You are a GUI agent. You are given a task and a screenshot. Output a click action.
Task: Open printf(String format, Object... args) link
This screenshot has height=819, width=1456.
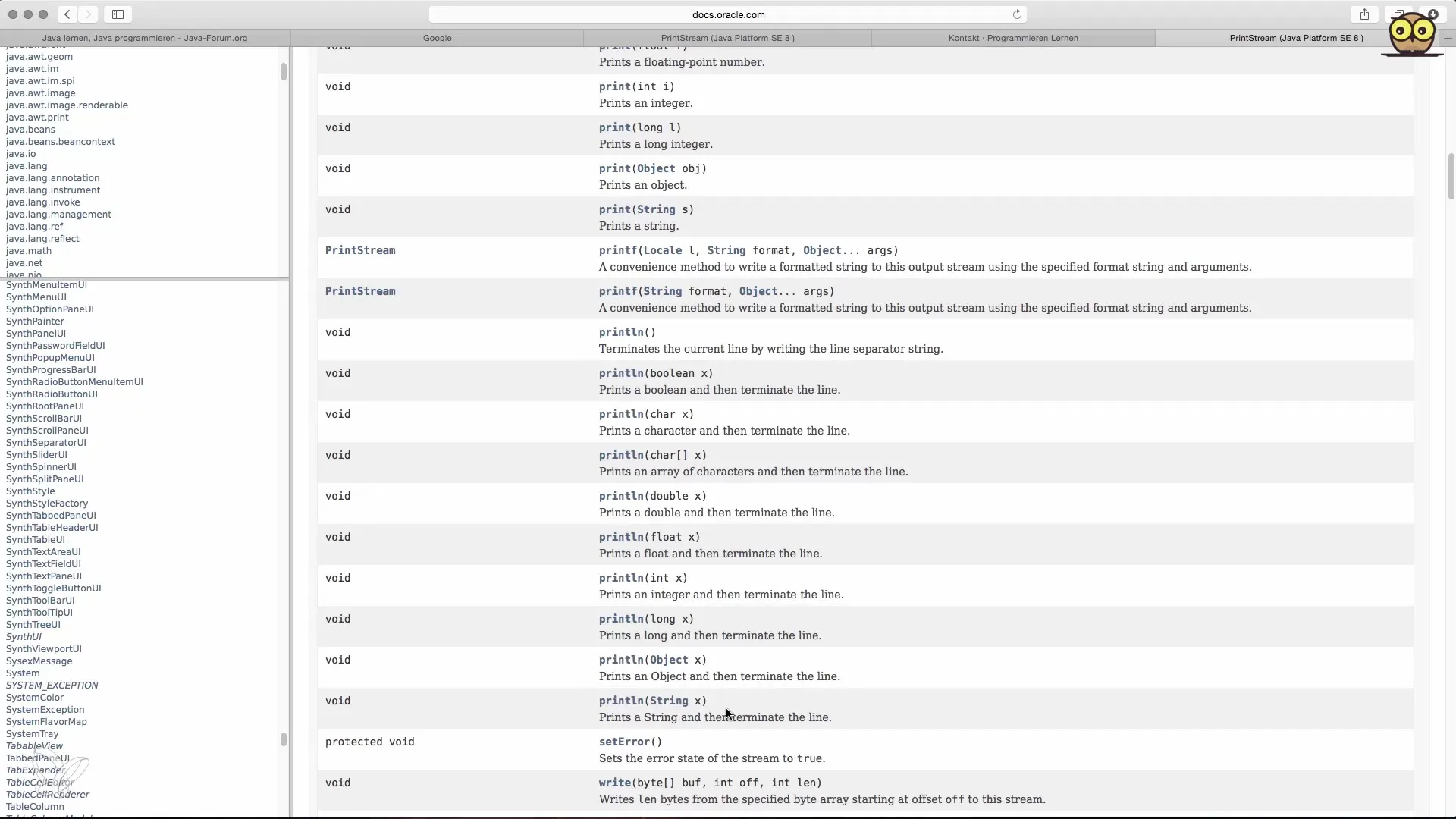pyautogui.click(x=617, y=291)
